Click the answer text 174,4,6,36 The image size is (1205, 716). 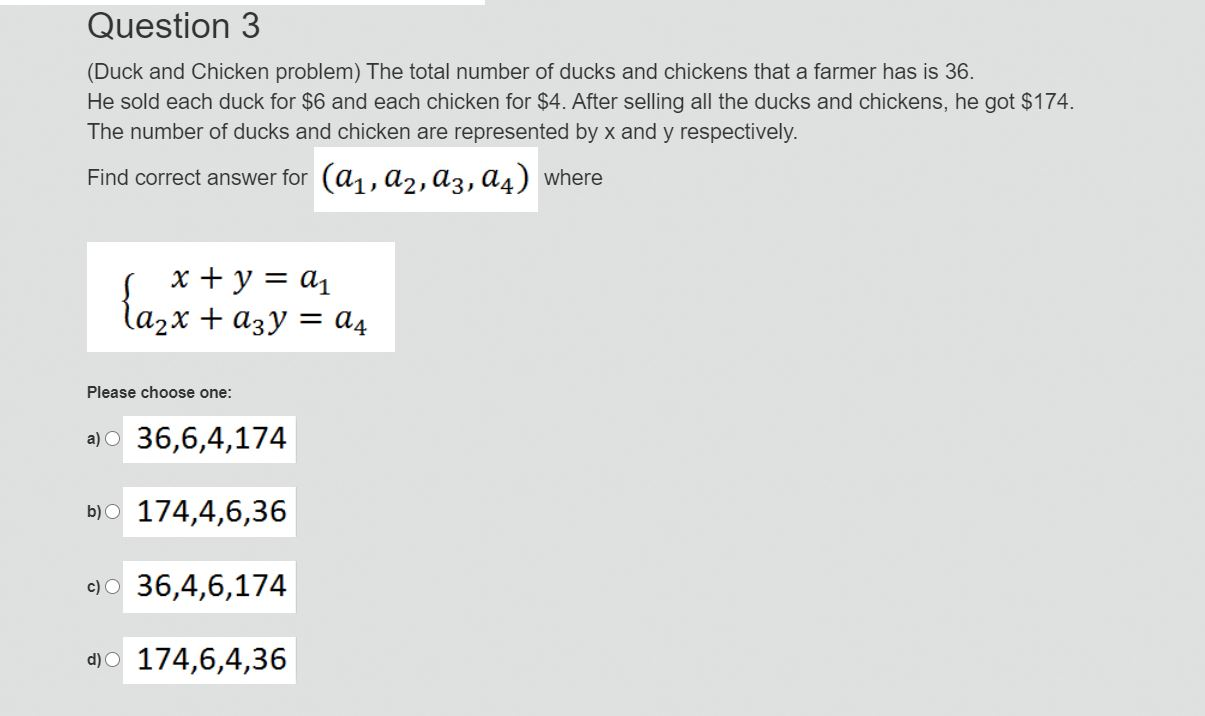(210, 511)
